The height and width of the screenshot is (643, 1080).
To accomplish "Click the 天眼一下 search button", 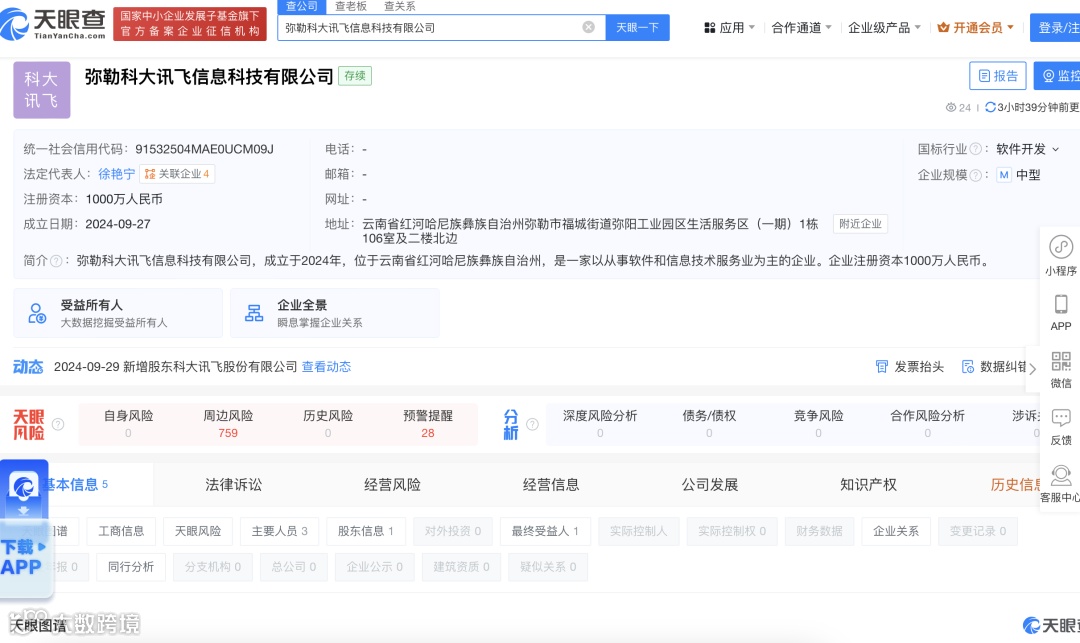I will coord(637,28).
